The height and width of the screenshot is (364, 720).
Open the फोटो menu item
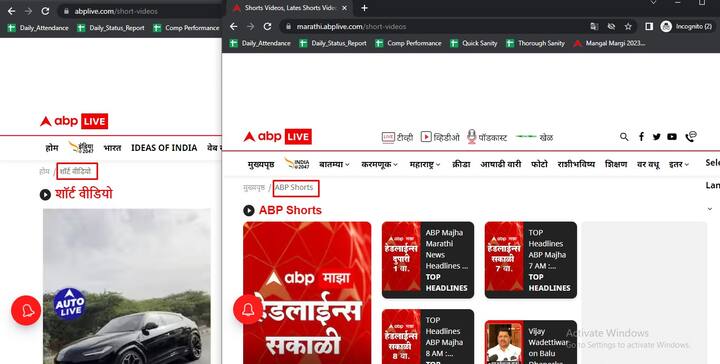[539, 164]
